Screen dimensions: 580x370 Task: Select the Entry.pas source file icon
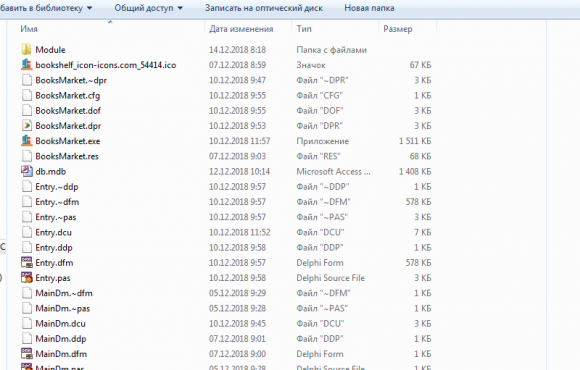(26, 278)
